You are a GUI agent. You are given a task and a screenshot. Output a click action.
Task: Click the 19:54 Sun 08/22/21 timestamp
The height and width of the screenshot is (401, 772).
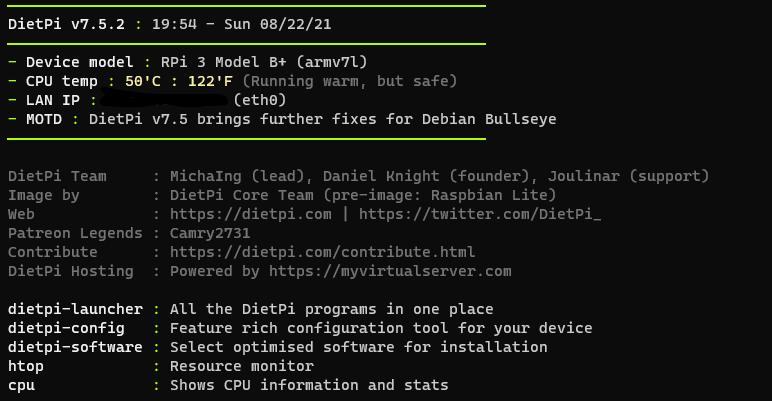pyautogui.click(x=241, y=24)
